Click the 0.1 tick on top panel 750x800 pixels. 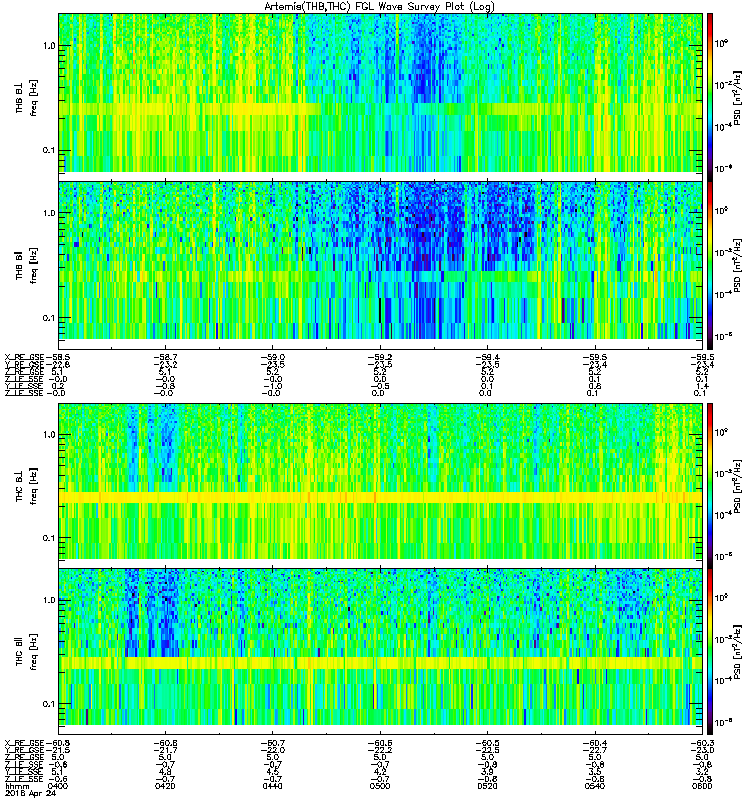[x=49, y=151]
